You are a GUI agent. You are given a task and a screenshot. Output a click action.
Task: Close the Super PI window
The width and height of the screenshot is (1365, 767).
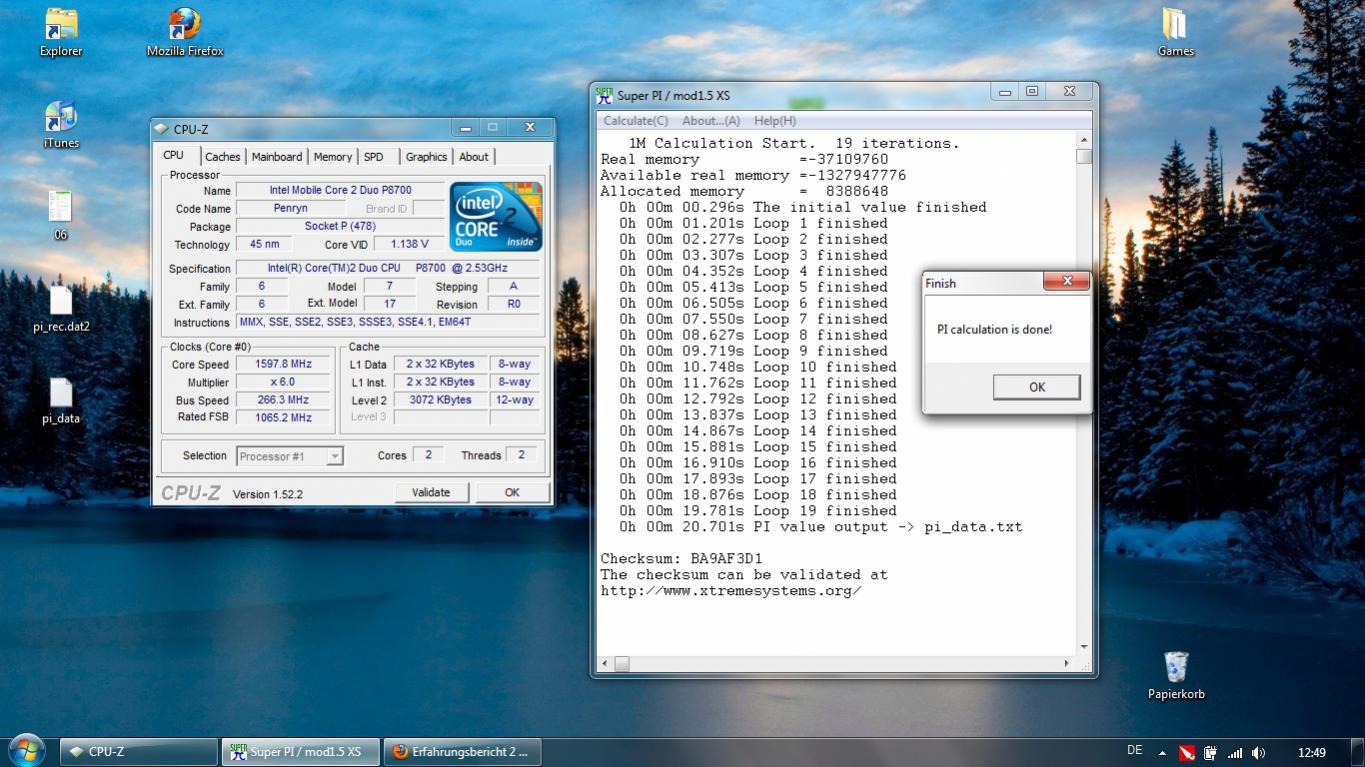[1069, 92]
